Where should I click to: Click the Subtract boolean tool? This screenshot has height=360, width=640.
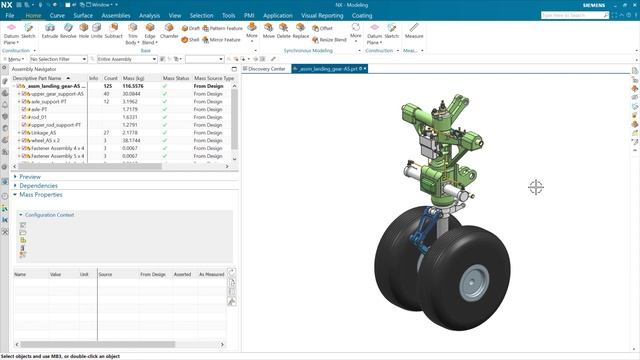click(x=113, y=31)
